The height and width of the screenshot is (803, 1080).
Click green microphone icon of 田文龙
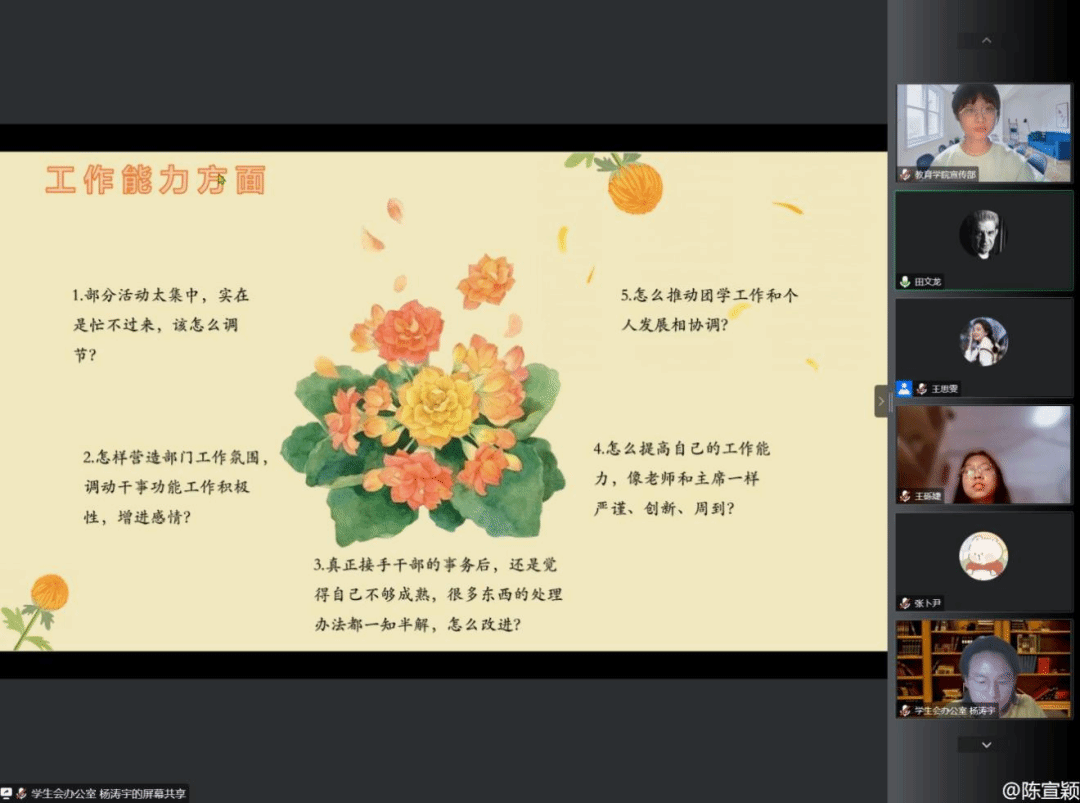click(x=905, y=282)
